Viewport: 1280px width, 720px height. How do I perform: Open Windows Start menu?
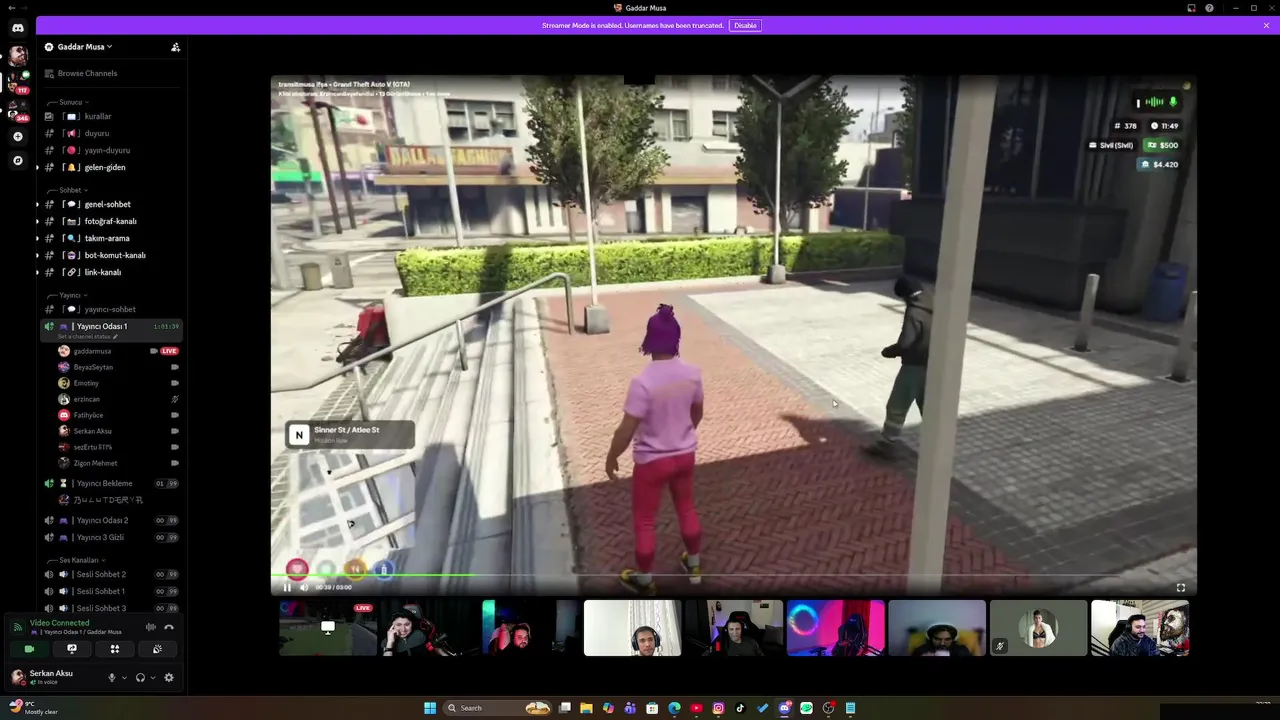430,708
